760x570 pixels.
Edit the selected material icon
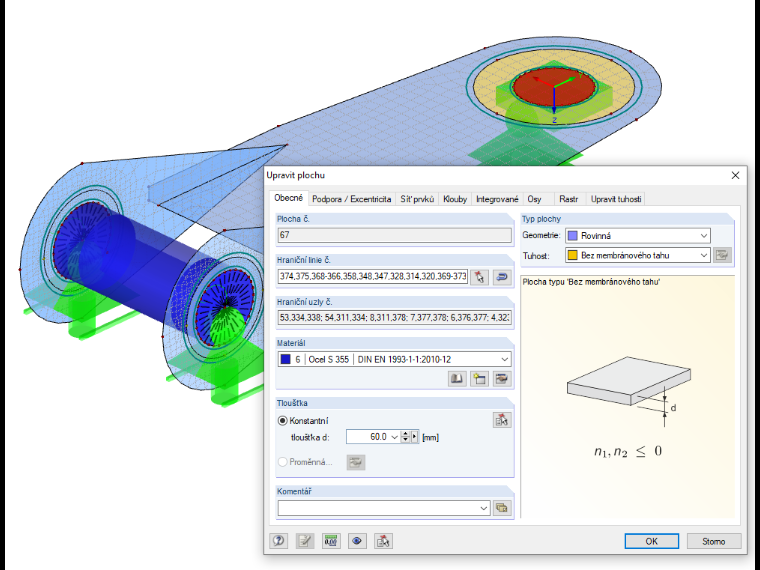tap(502, 379)
